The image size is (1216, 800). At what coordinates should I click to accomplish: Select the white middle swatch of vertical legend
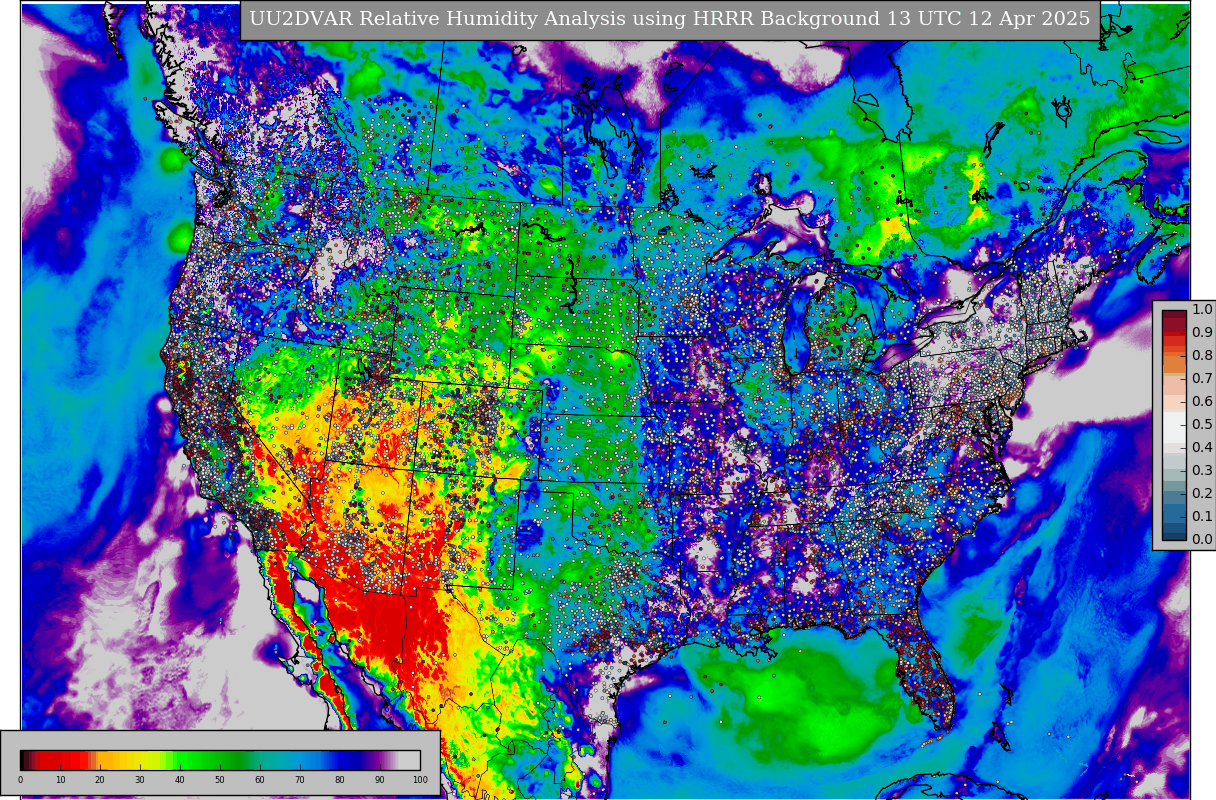pyautogui.click(x=1174, y=425)
